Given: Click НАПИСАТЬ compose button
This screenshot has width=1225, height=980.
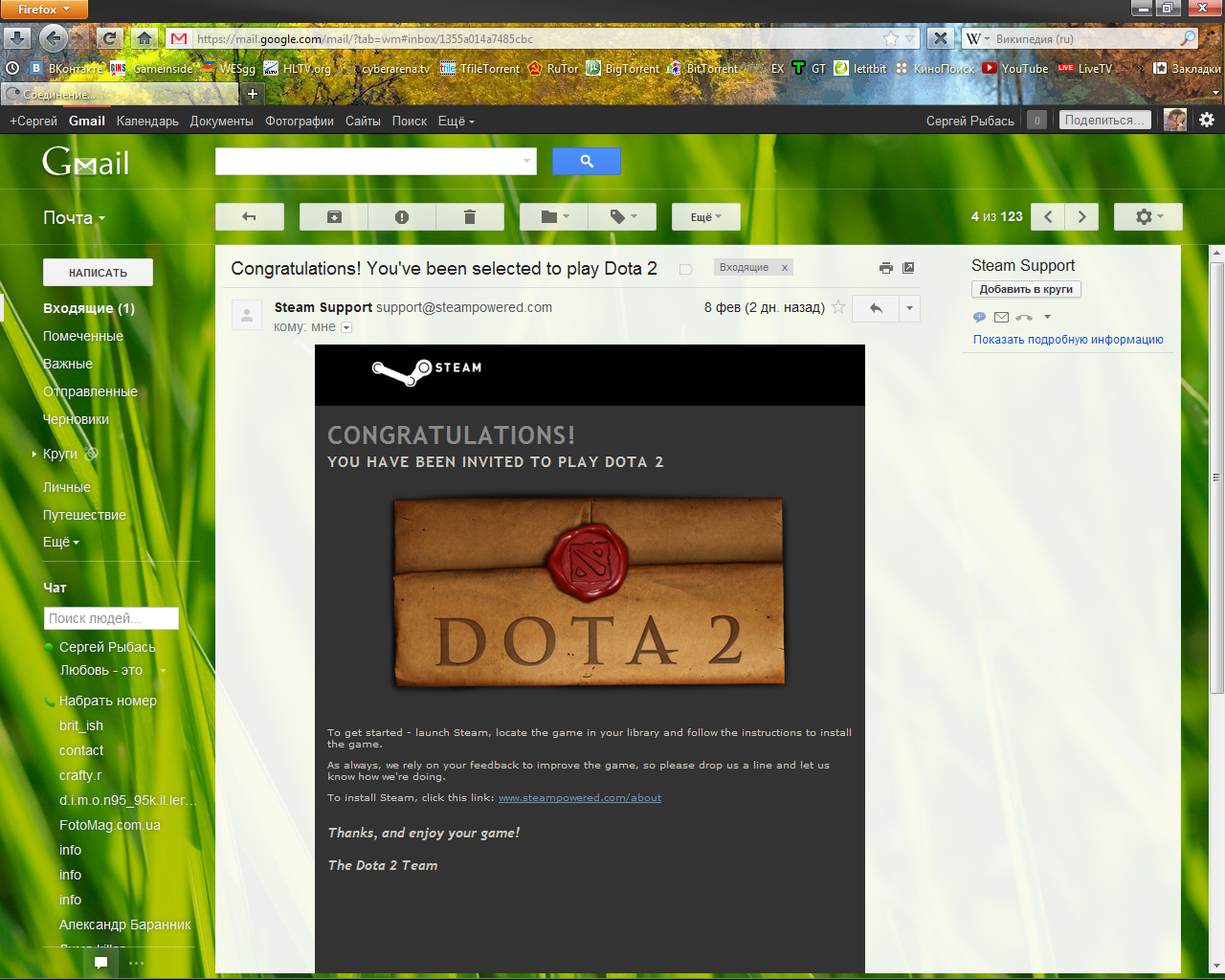Looking at the screenshot, I should click(x=98, y=273).
